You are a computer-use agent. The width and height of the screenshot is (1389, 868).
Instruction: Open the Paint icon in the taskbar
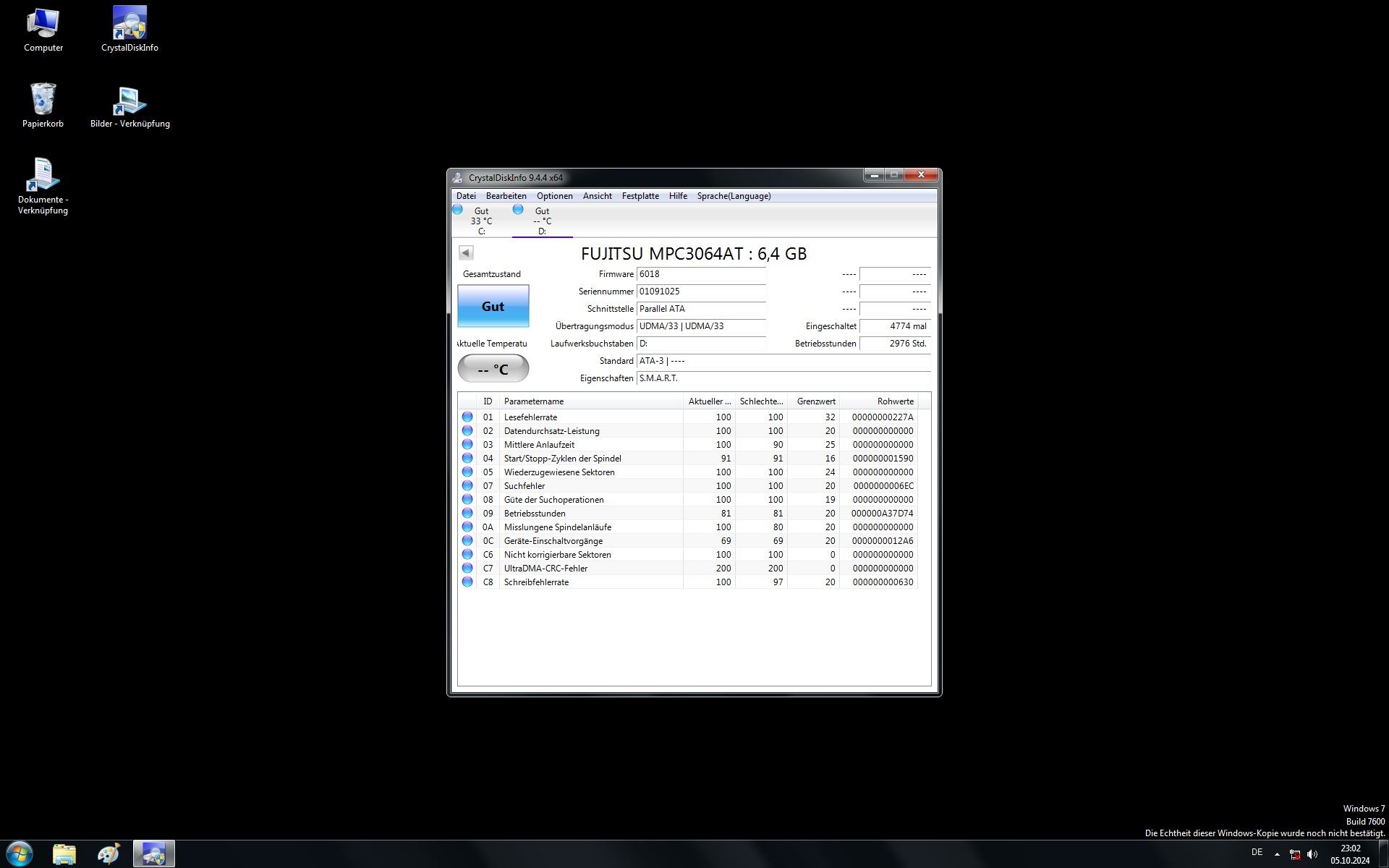coord(109,854)
